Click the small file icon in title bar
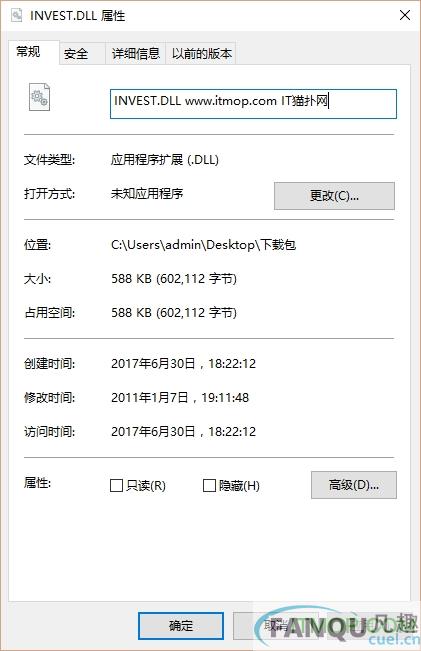This screenshot has width=421, height=651. click(x=17, y=15)
